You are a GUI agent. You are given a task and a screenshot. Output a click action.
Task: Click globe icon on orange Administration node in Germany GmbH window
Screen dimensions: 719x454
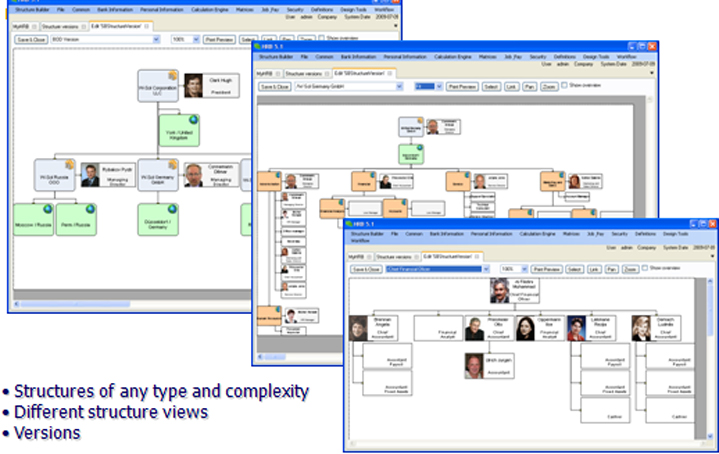point(277,175)
